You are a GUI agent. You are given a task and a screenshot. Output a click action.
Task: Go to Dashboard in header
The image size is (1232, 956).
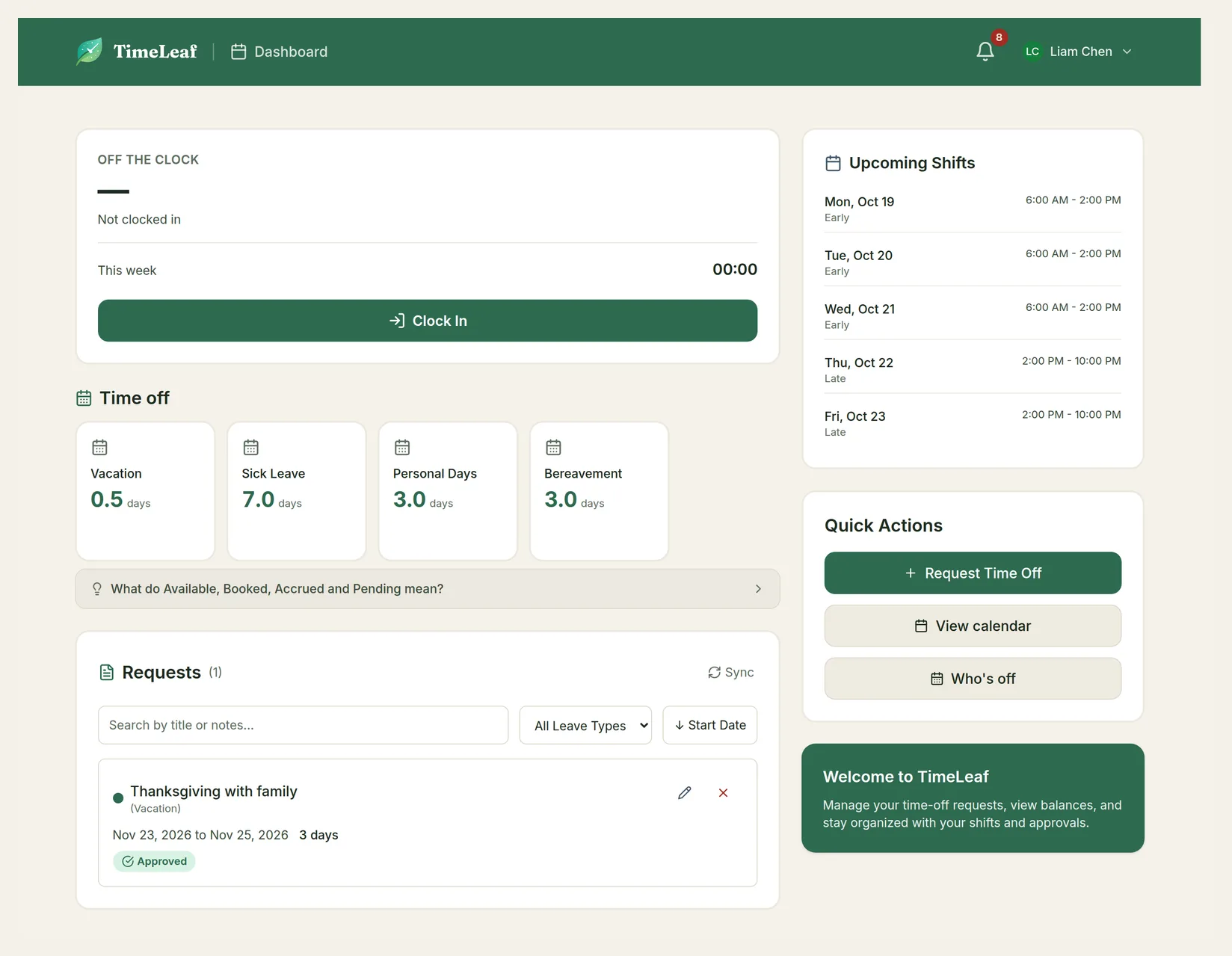[x=280, y=52]
